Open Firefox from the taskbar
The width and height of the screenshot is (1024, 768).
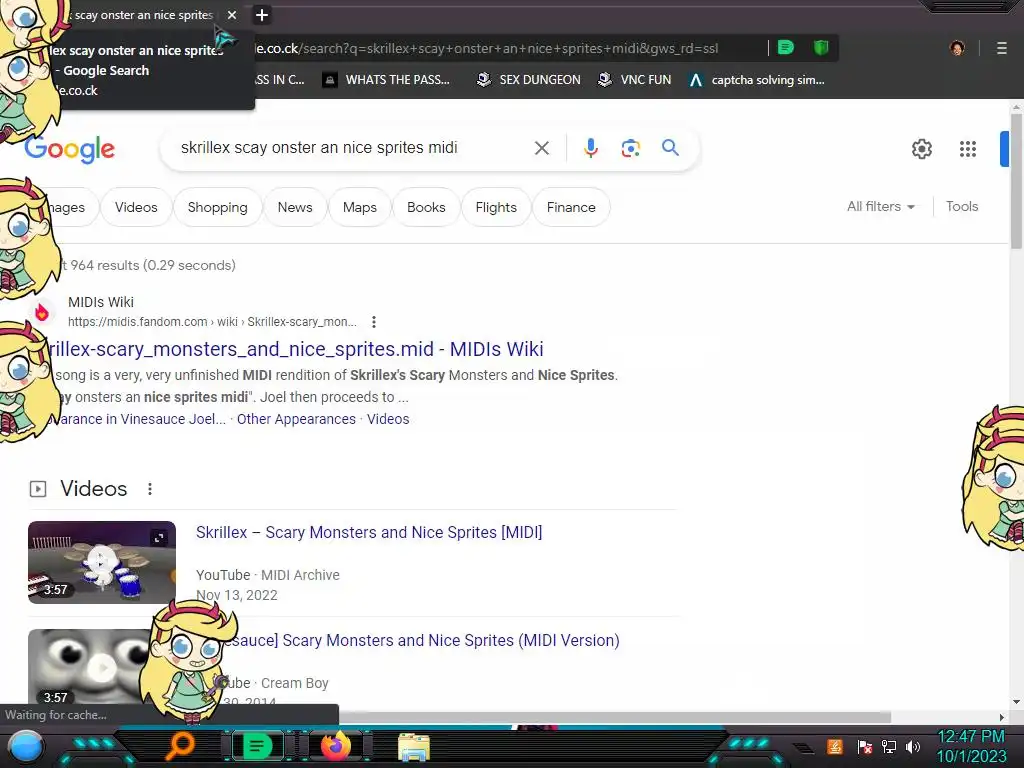(336, 746)
